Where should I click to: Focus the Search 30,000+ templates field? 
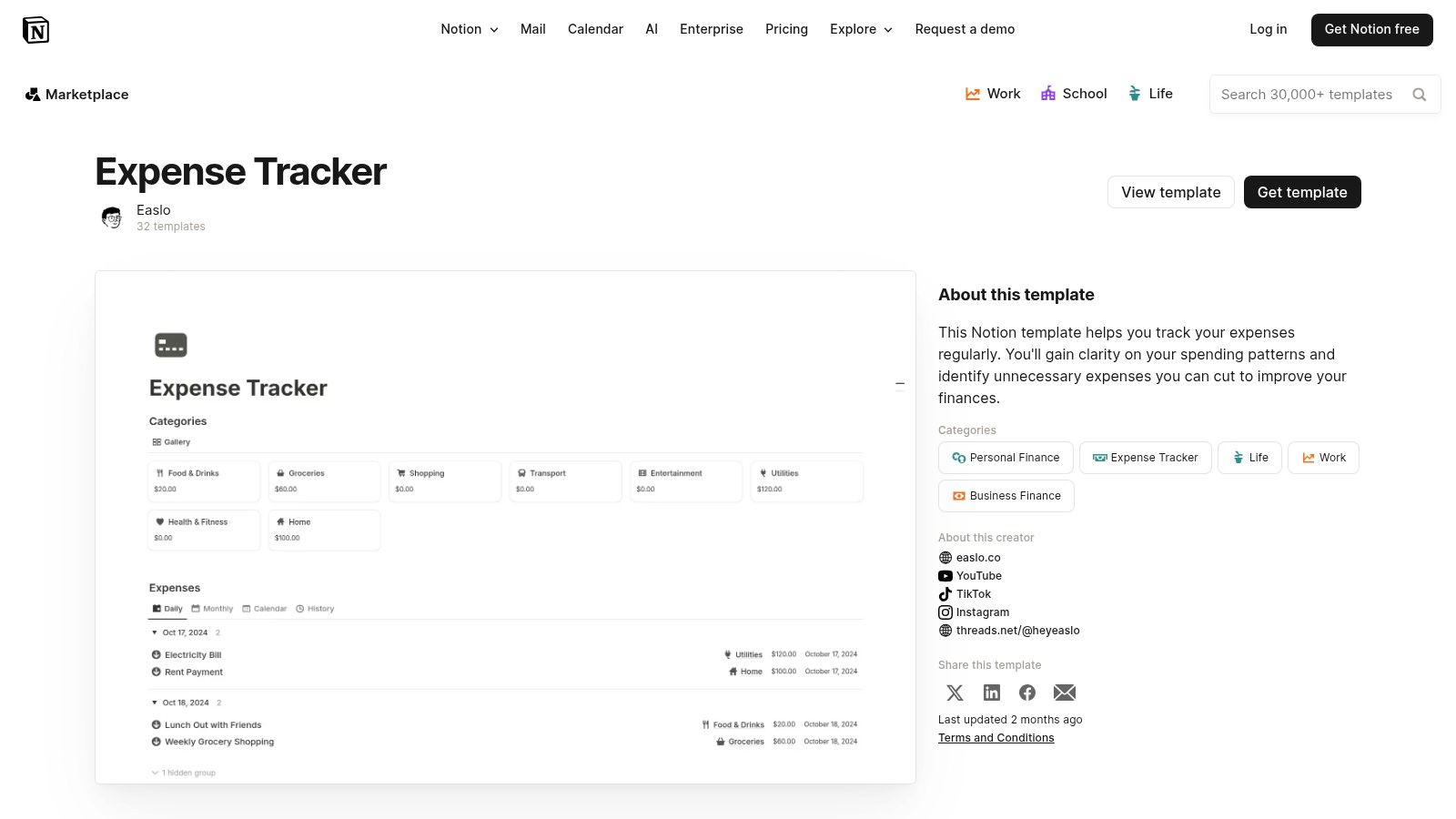1307,95
